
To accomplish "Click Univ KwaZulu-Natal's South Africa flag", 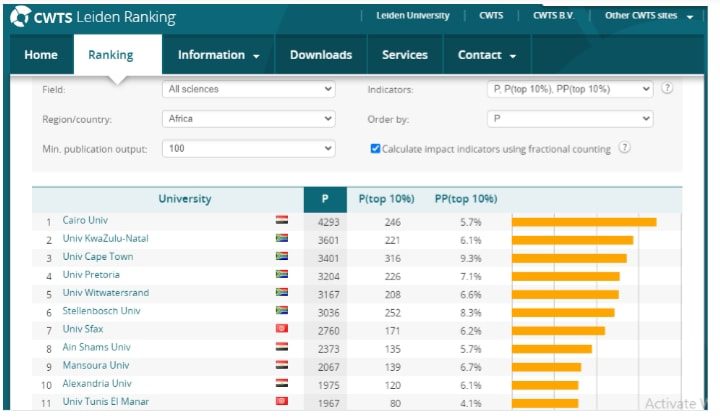I will (282, 238).
